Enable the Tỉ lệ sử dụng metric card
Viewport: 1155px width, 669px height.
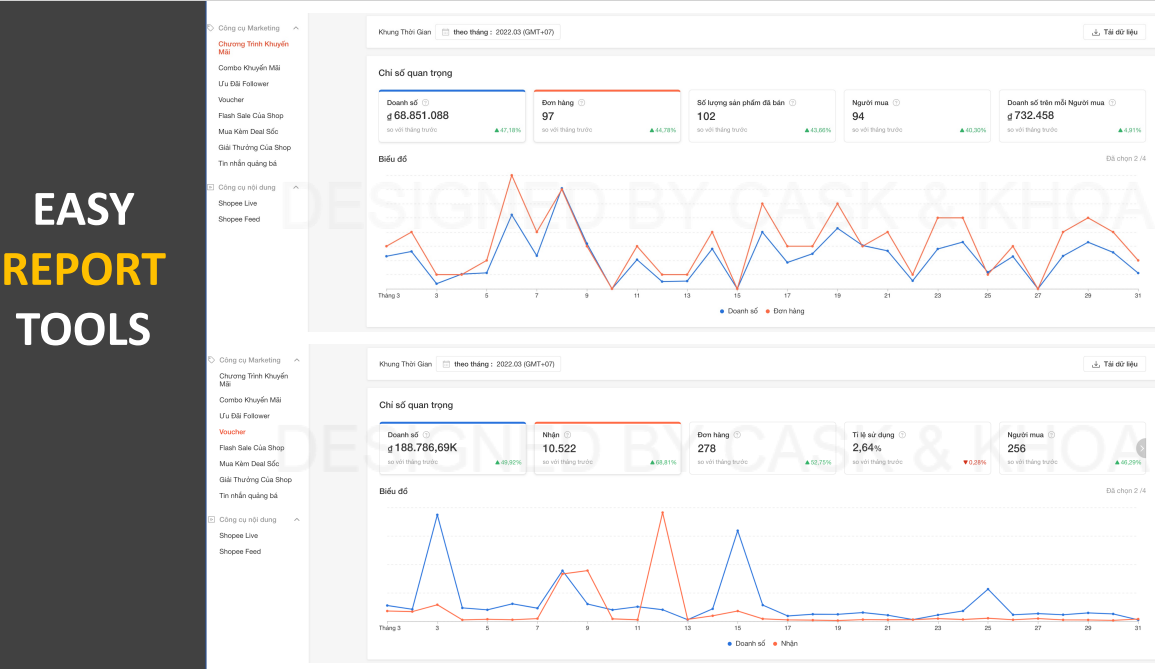(x=916, y=448)
